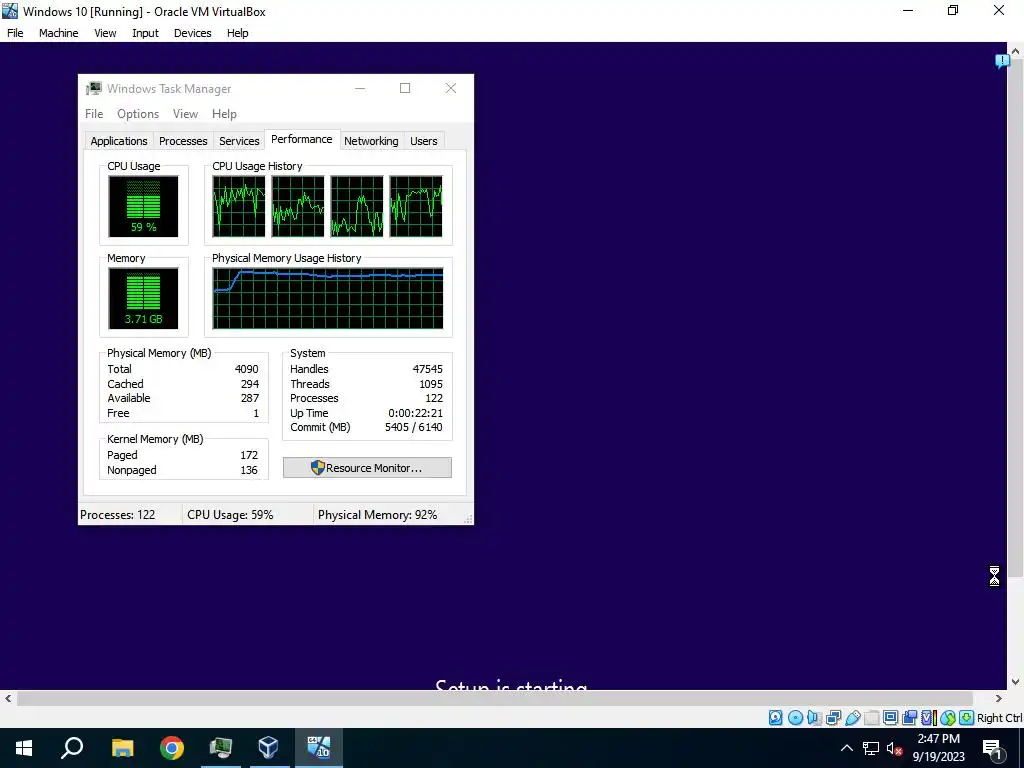
Task: Switch to the Applications tab
Action: [x=119, y=141]
